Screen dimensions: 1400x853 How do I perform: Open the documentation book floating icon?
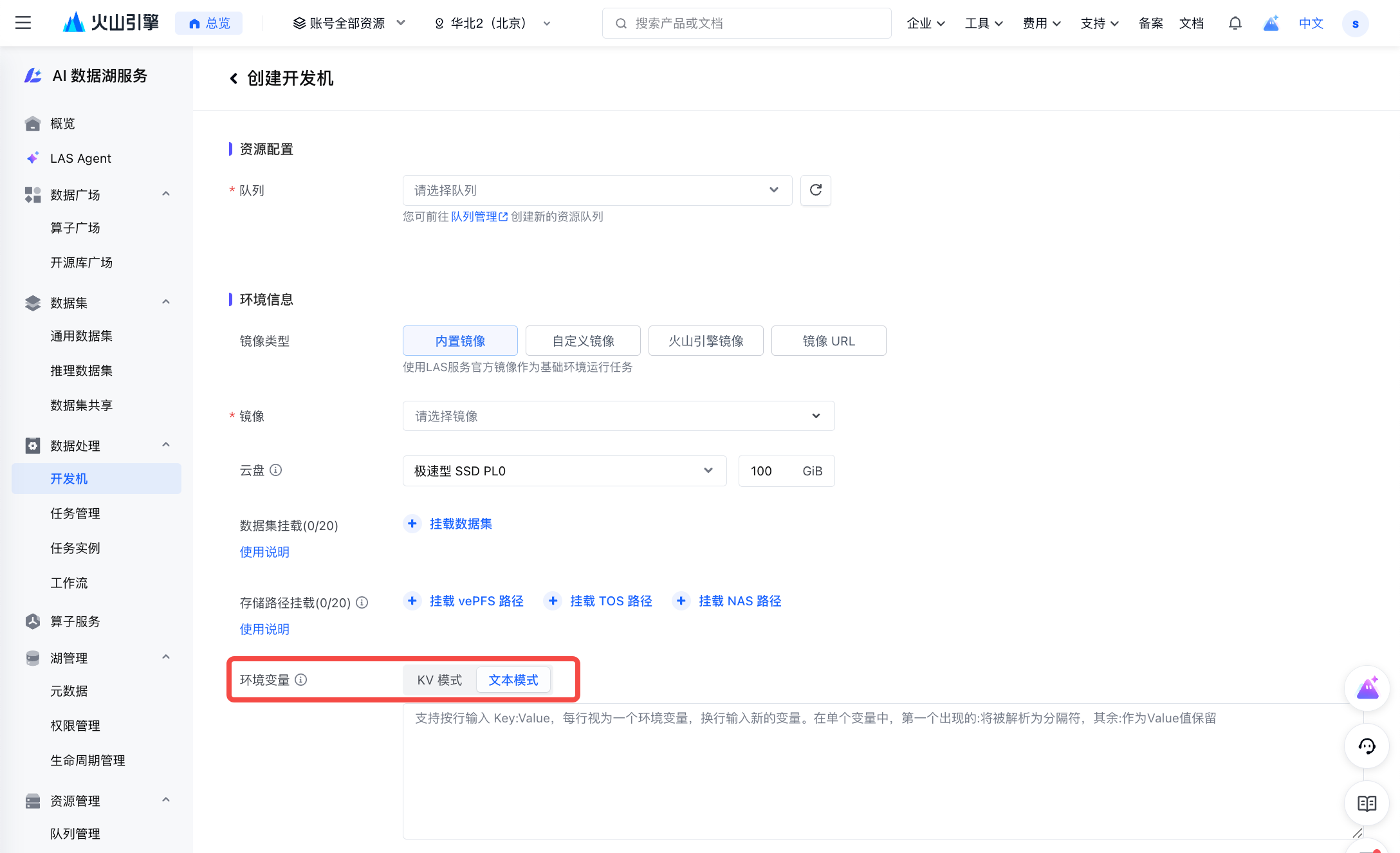[1367, 803]
